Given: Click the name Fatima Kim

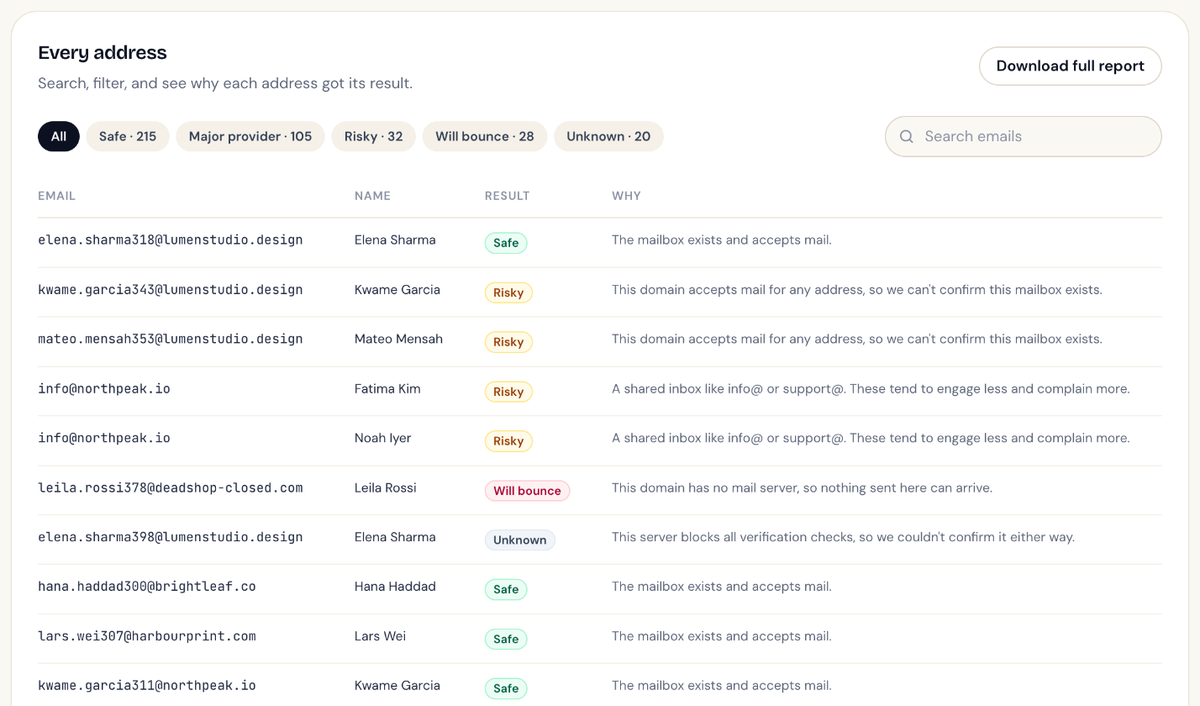Looking at the screenshot, I should 387,389.
